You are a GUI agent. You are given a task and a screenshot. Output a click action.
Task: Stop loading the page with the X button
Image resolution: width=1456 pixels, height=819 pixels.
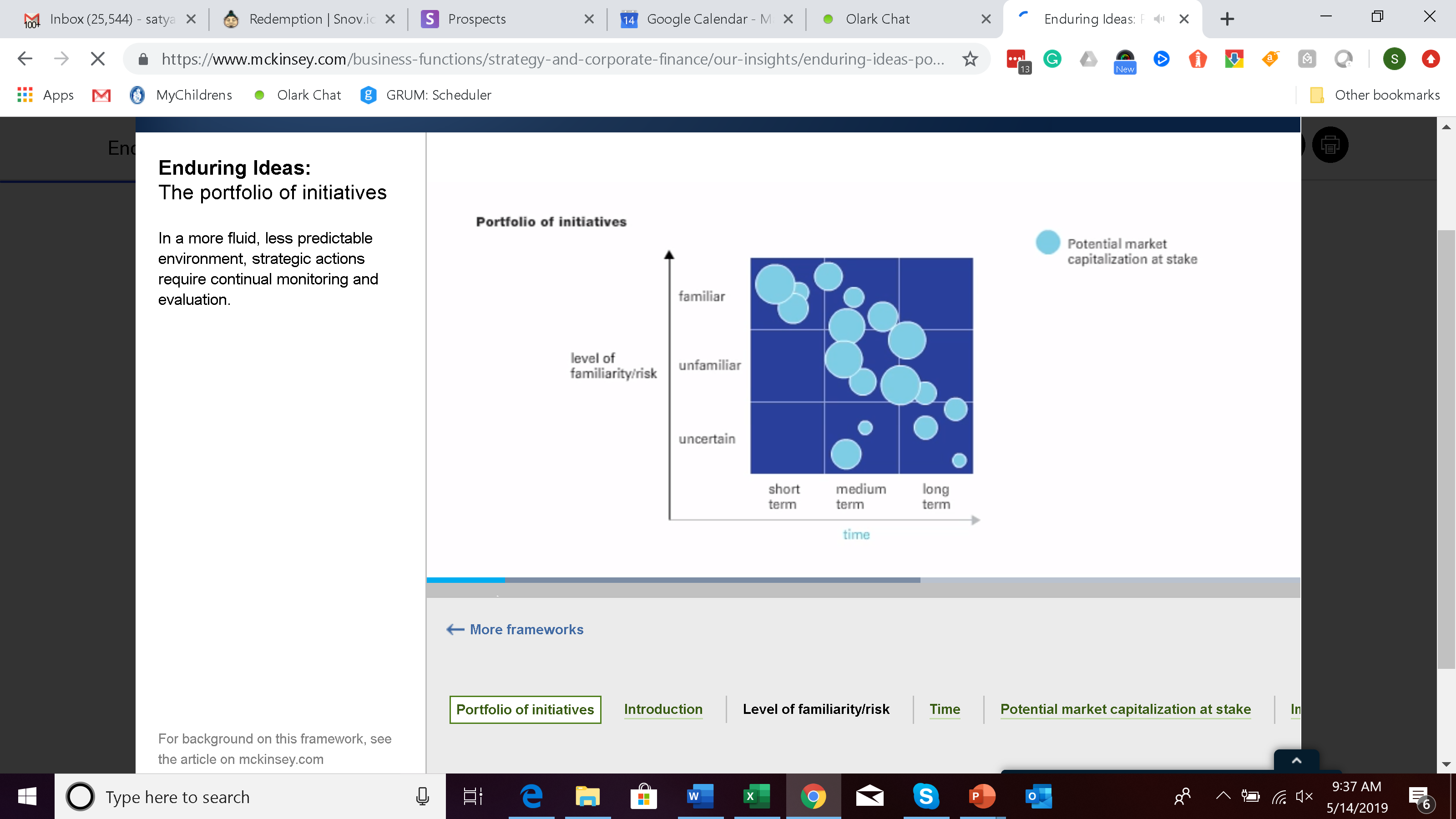coord(98,59)
